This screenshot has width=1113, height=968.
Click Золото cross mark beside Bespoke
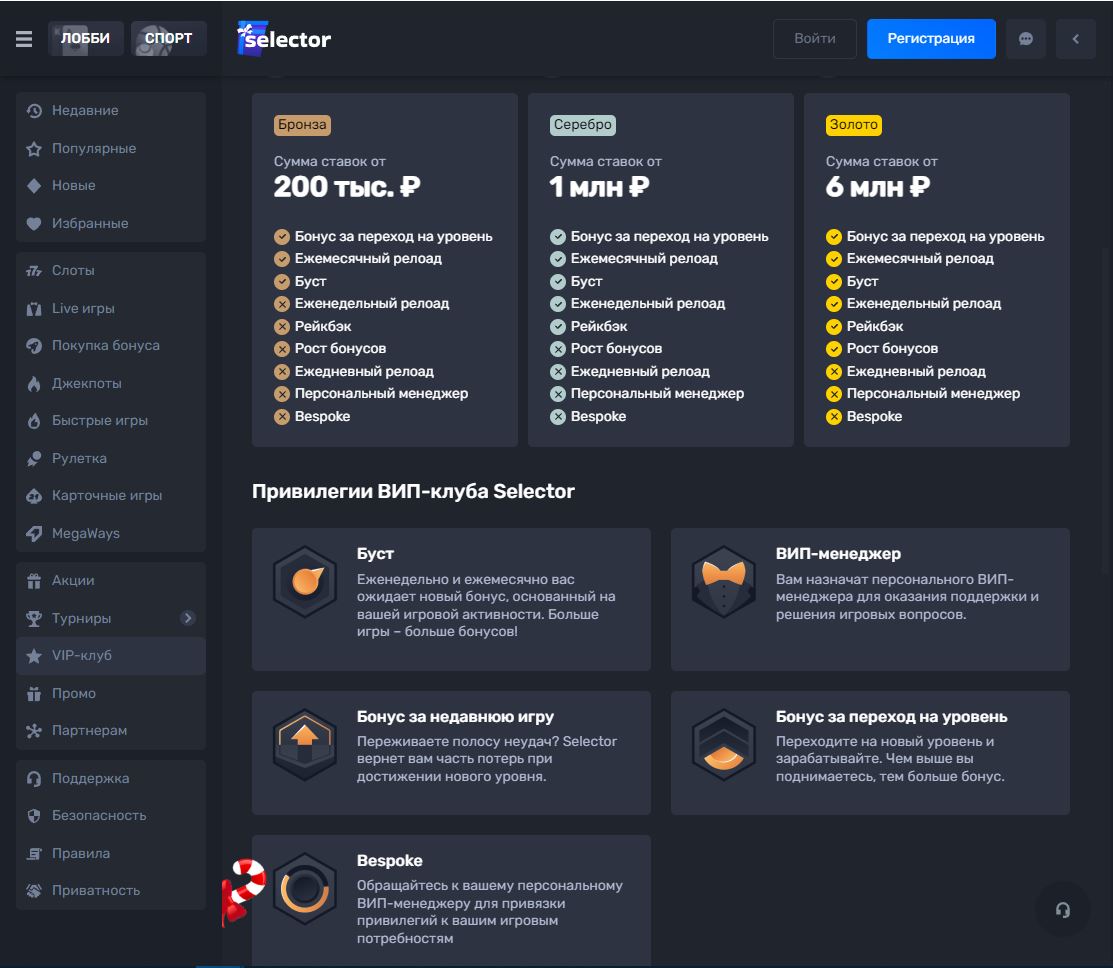point(834,416)
